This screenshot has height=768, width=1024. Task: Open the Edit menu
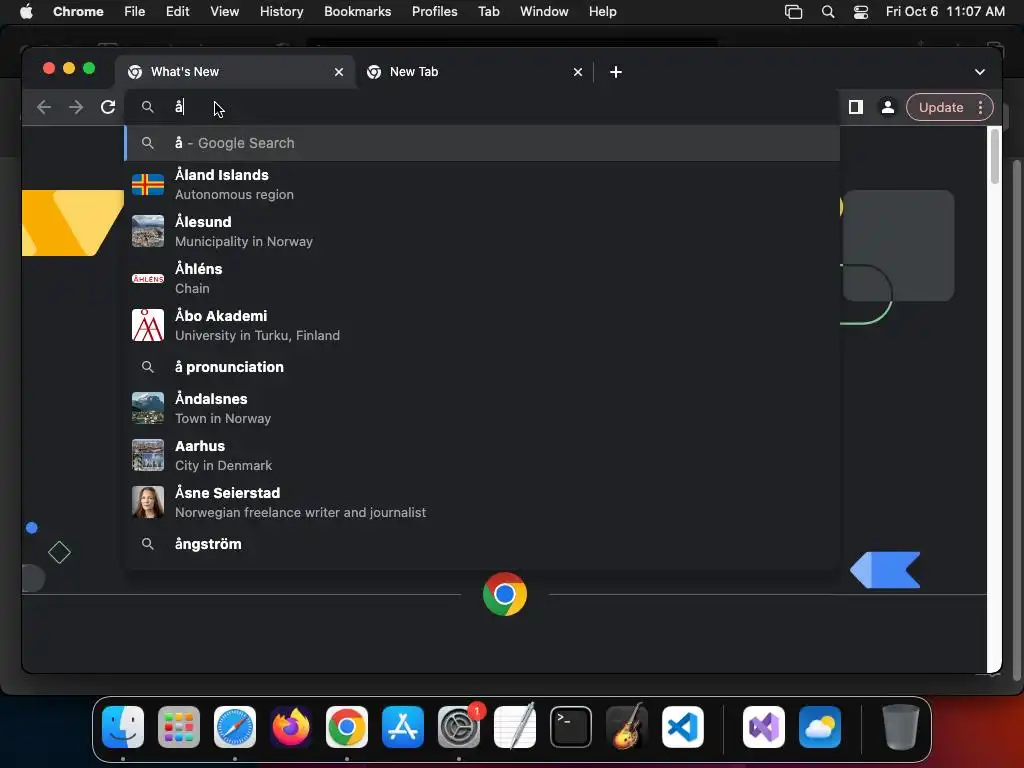(x=177, y=12)
